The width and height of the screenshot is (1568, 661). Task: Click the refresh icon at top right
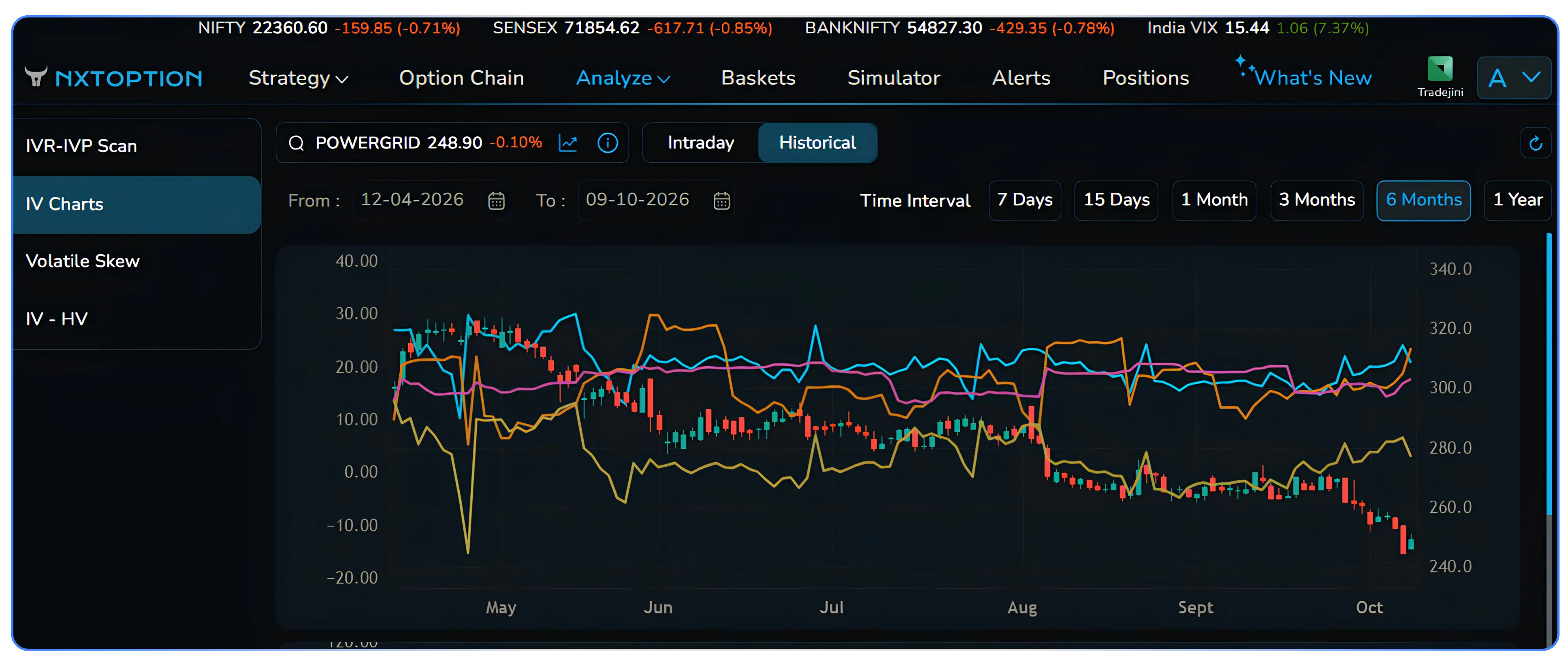point(1535,143)
